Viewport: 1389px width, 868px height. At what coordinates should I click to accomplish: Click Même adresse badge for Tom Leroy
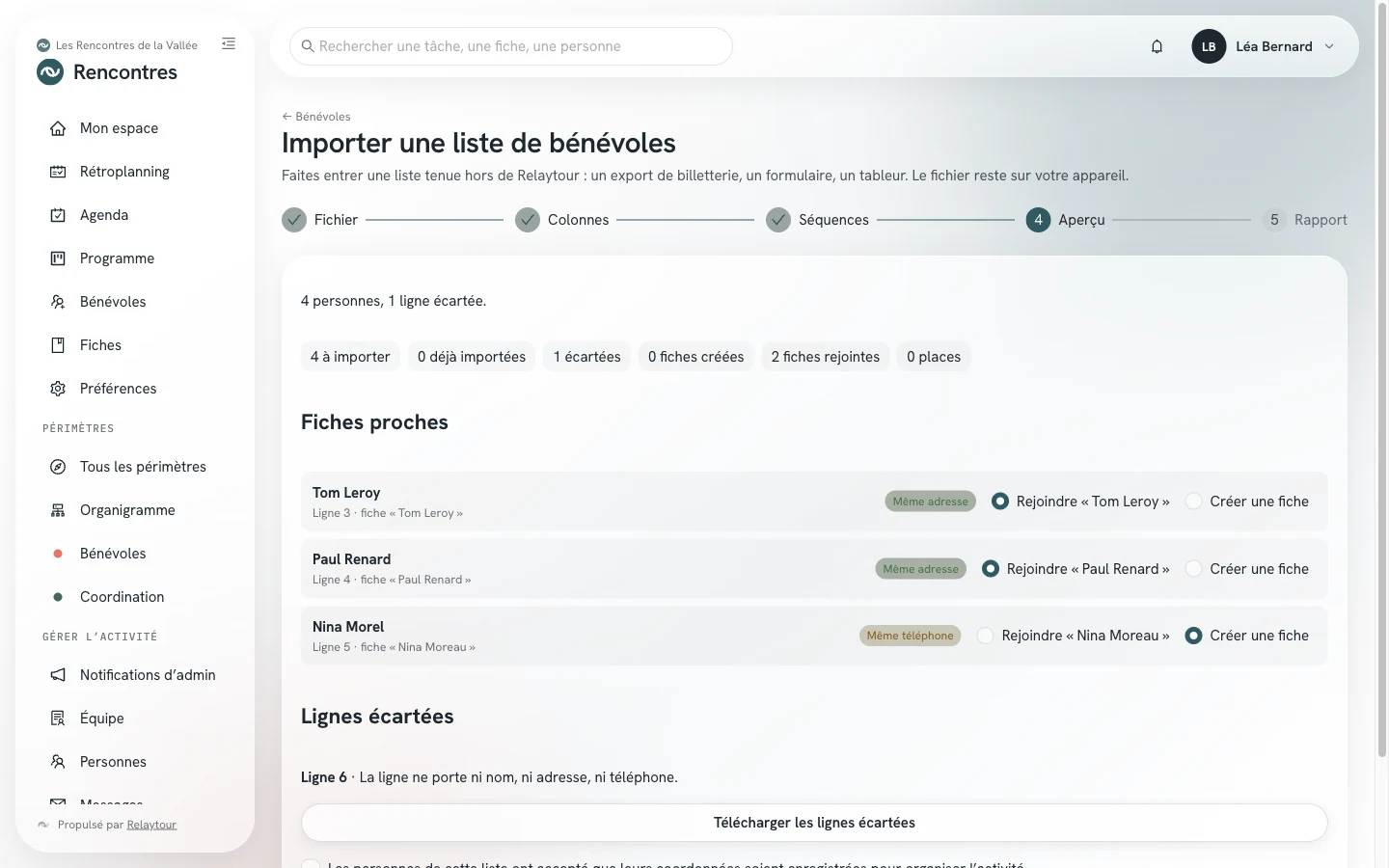click(931, 502)
